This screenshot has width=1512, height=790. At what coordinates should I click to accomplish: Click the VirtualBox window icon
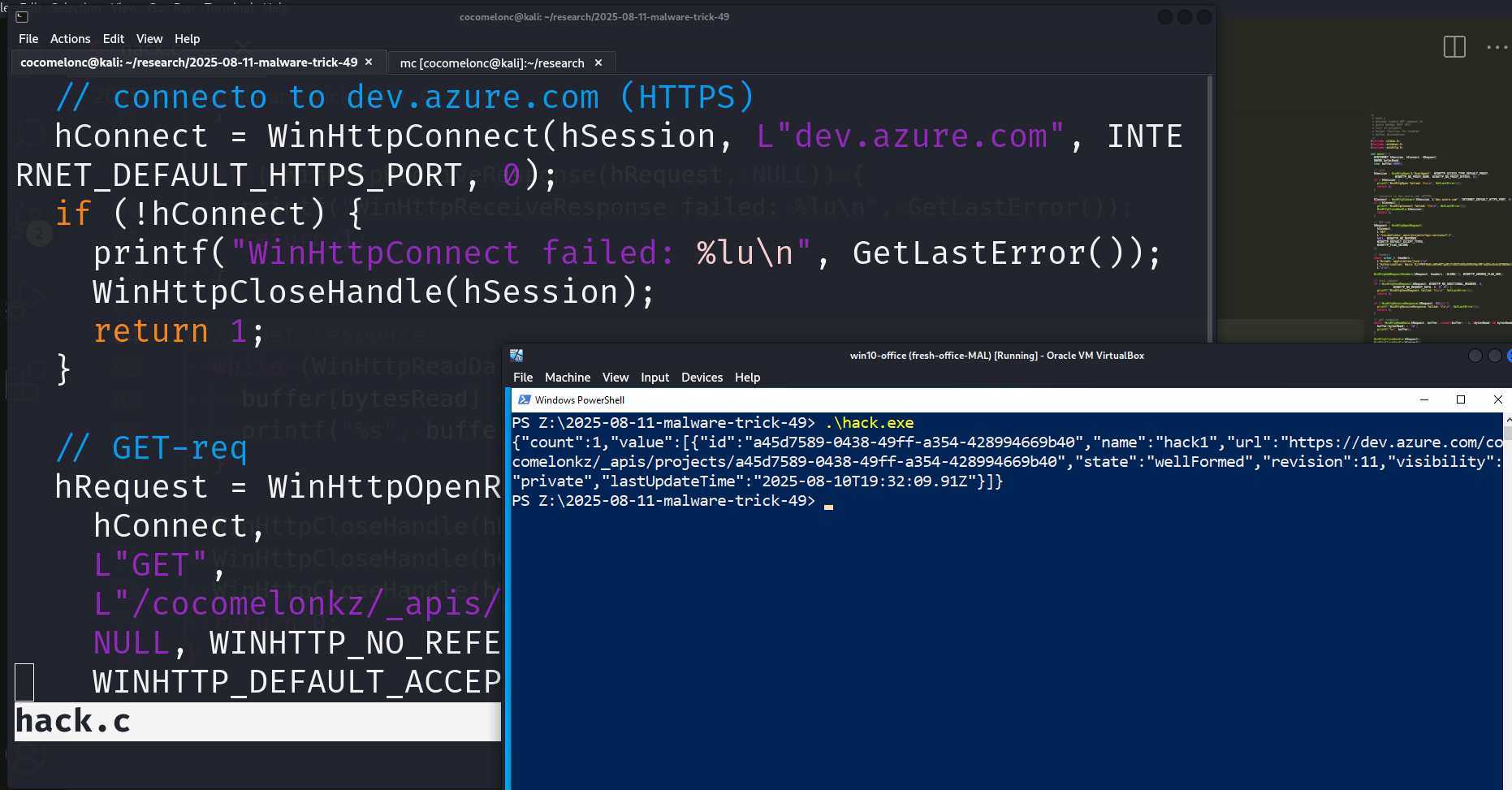(x=516, y=356)
